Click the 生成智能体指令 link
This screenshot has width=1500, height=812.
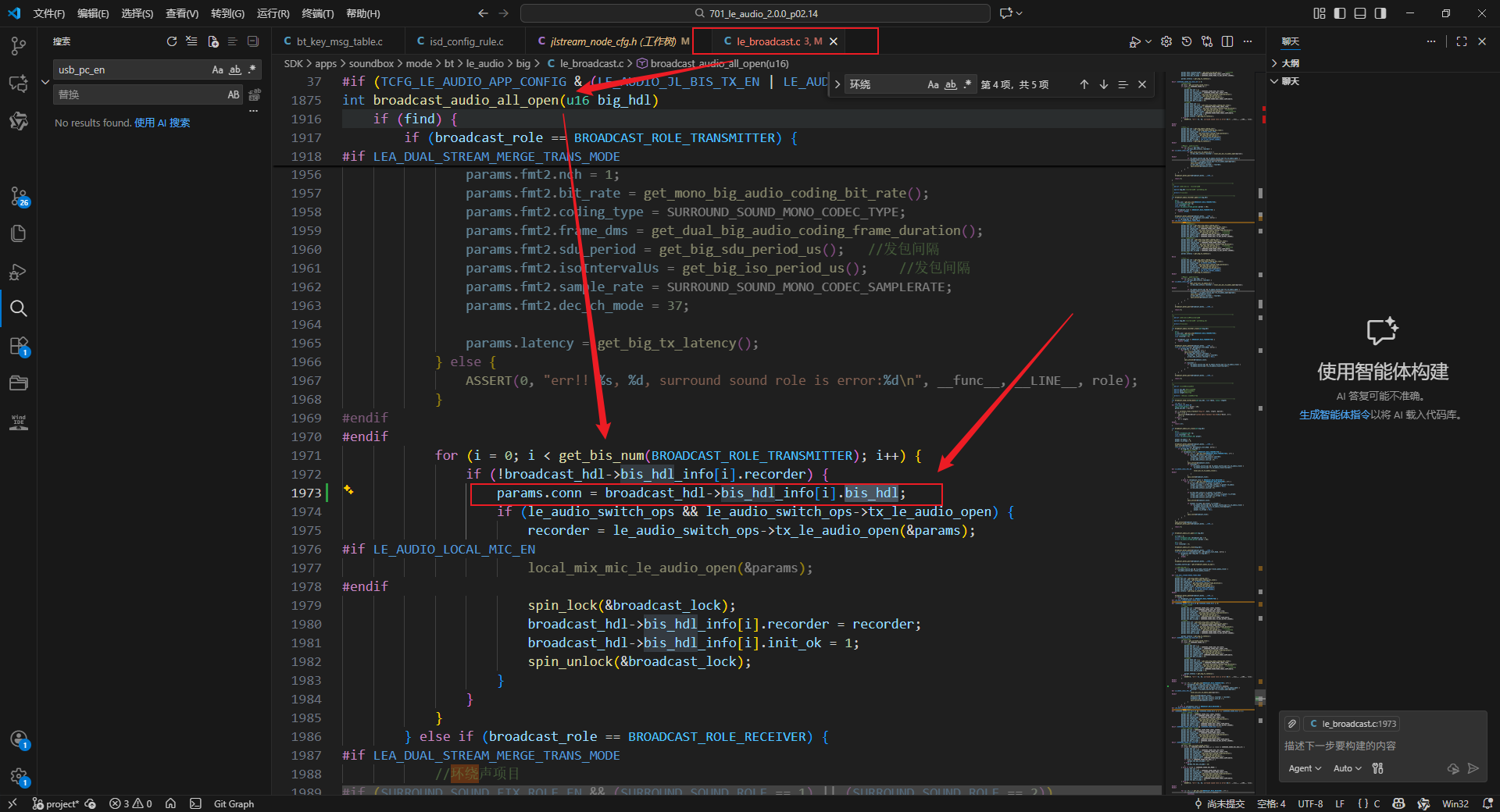pyautogui.click(x=1334, y=415)
